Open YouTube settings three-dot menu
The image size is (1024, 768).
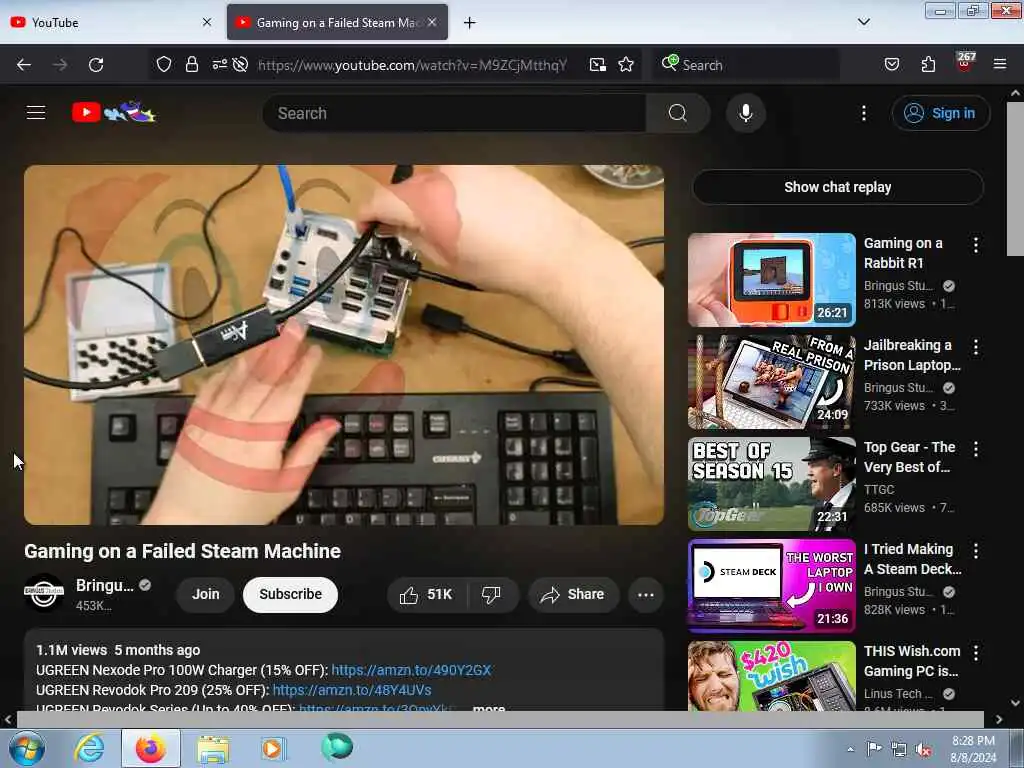(x=863, y=113)
